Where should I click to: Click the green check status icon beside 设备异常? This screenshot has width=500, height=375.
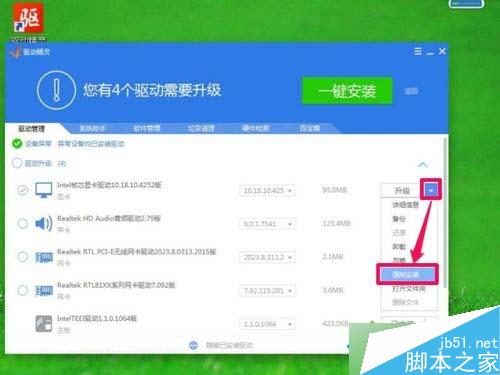pyautogui.click(x=17, y=144)
